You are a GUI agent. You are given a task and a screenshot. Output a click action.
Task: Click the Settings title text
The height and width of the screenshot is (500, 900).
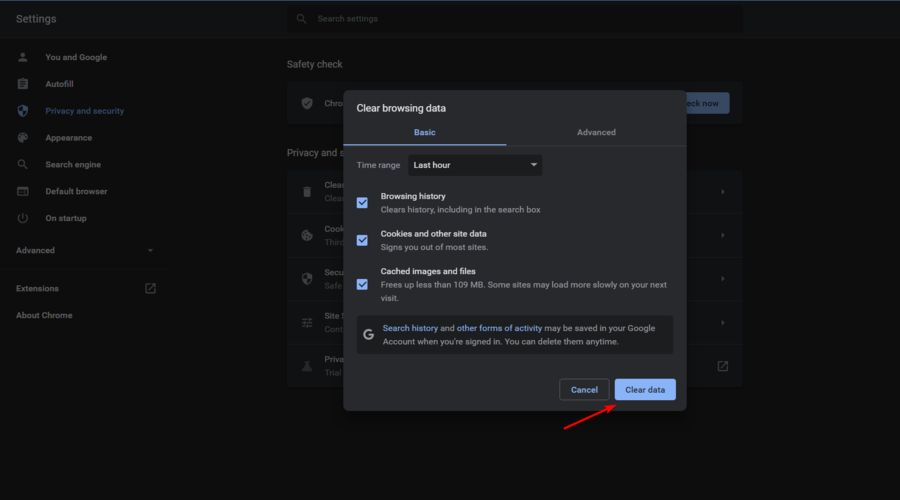(x=36, y=19)
